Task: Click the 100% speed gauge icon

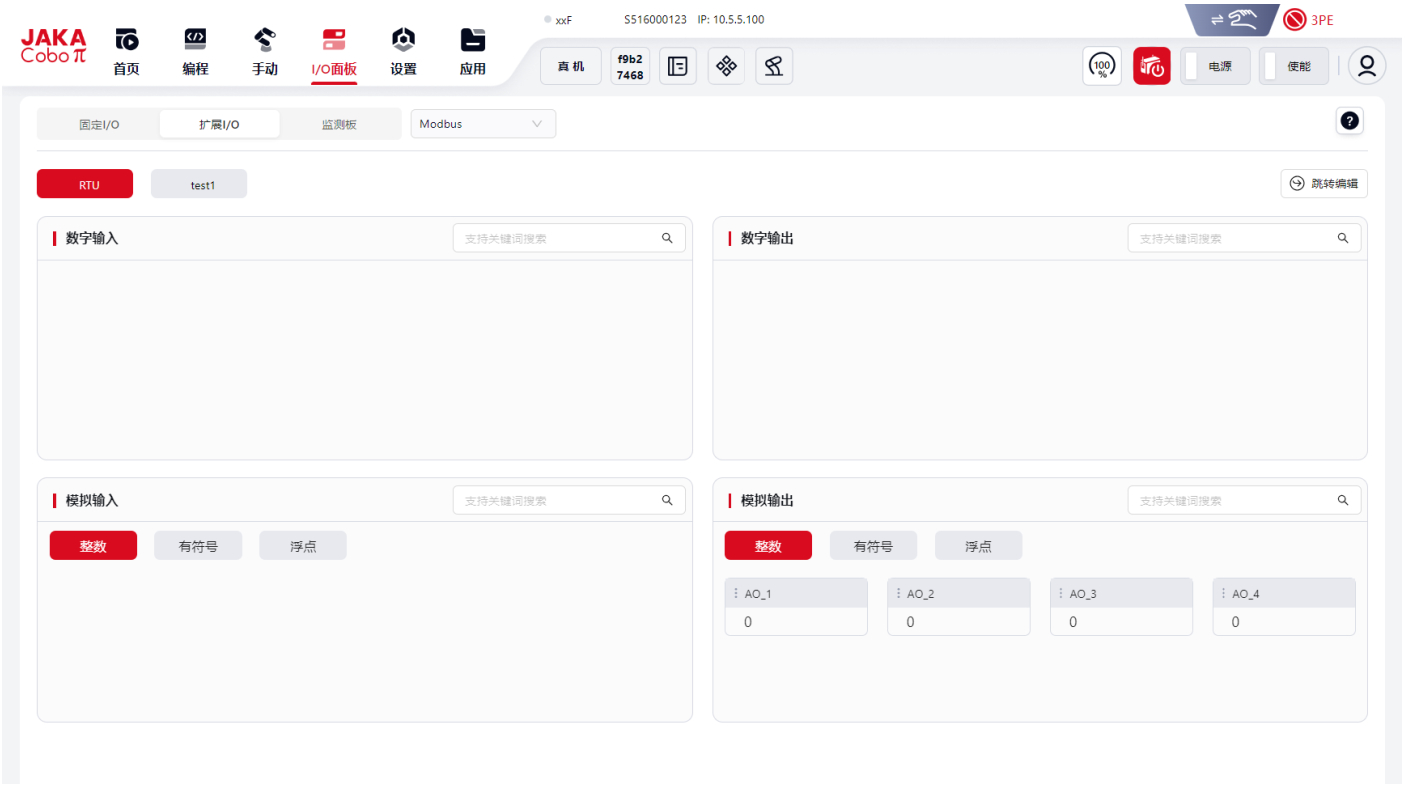Action: tap(1102, 67)
